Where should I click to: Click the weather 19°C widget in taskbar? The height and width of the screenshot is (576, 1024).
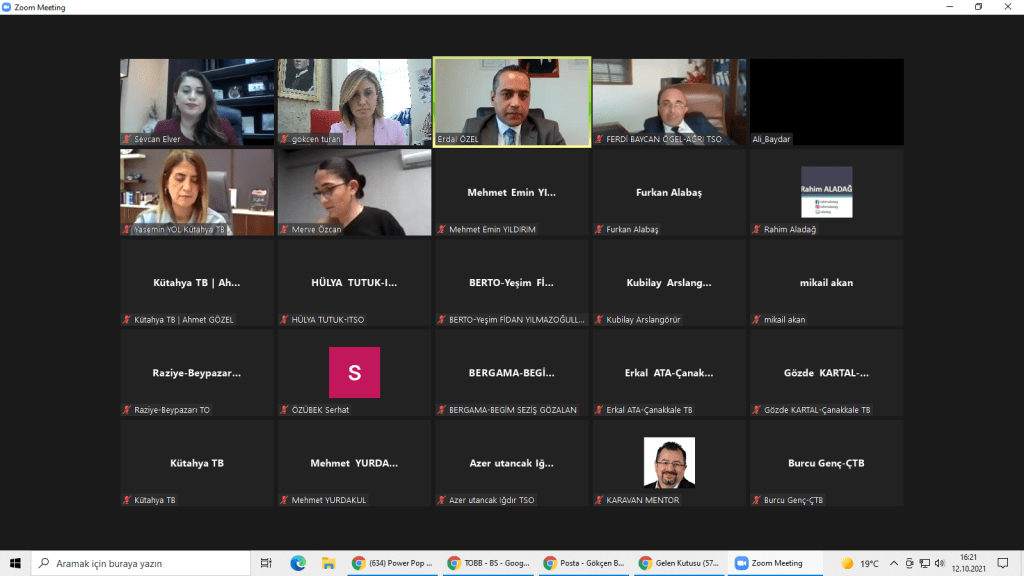(860, 563)
